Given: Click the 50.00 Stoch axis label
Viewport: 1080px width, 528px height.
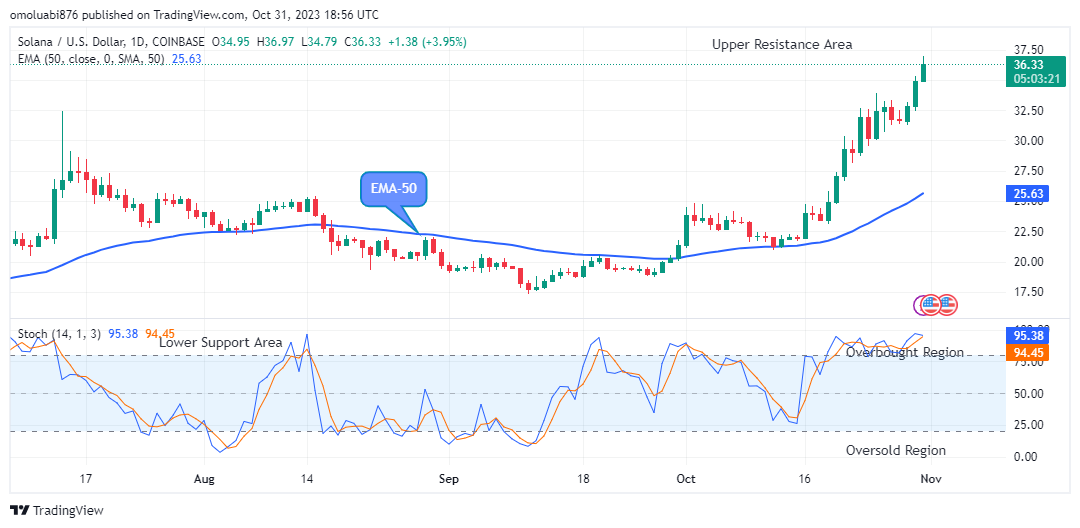Looking at the screenshot, I should pos(1028,394).
